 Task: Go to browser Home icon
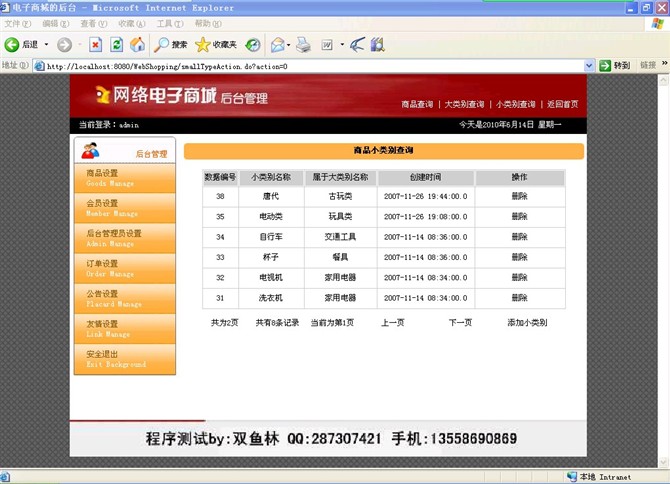(137, 45)
